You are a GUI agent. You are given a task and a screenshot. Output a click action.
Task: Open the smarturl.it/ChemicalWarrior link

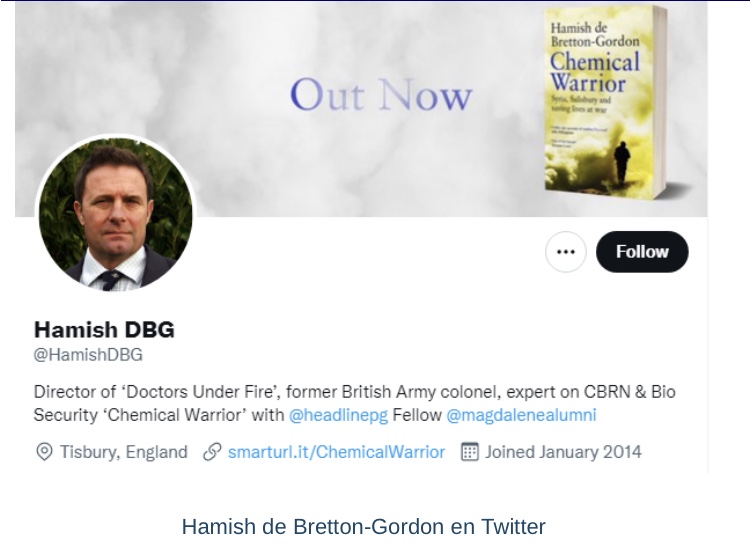[336, 452]
